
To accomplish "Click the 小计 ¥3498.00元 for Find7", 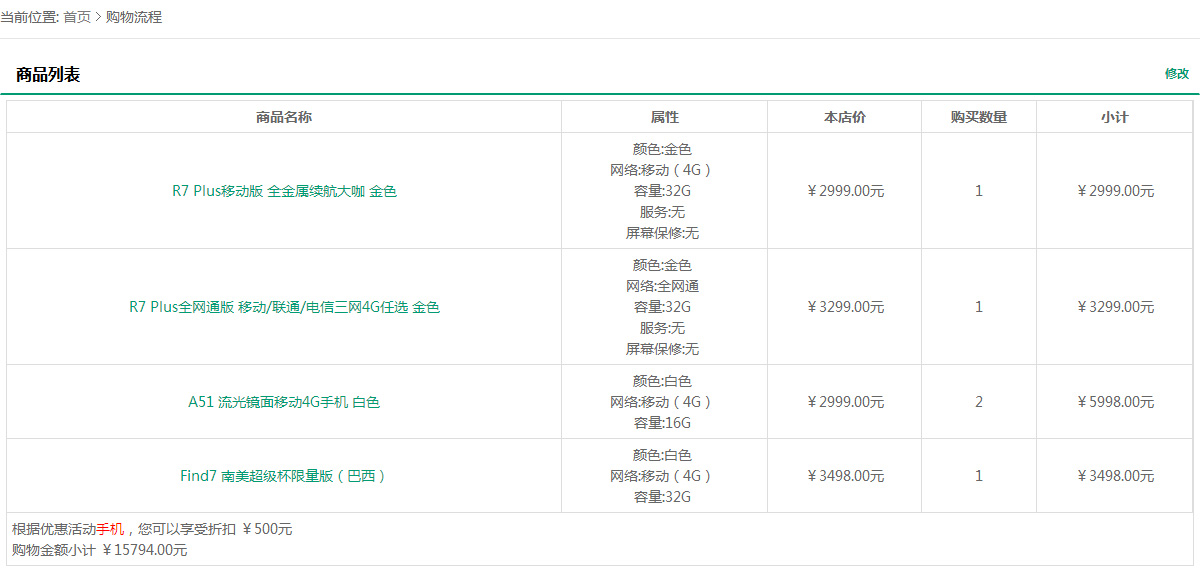I will coord(1115,476).
